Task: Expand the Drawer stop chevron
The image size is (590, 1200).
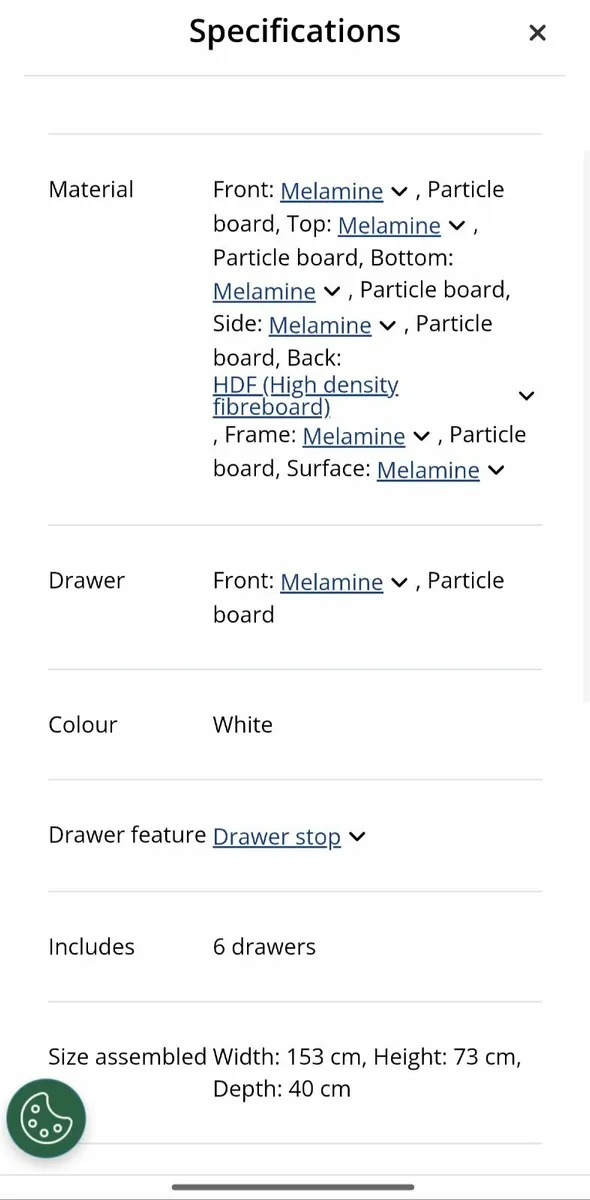Action: (x=357, y=836)
